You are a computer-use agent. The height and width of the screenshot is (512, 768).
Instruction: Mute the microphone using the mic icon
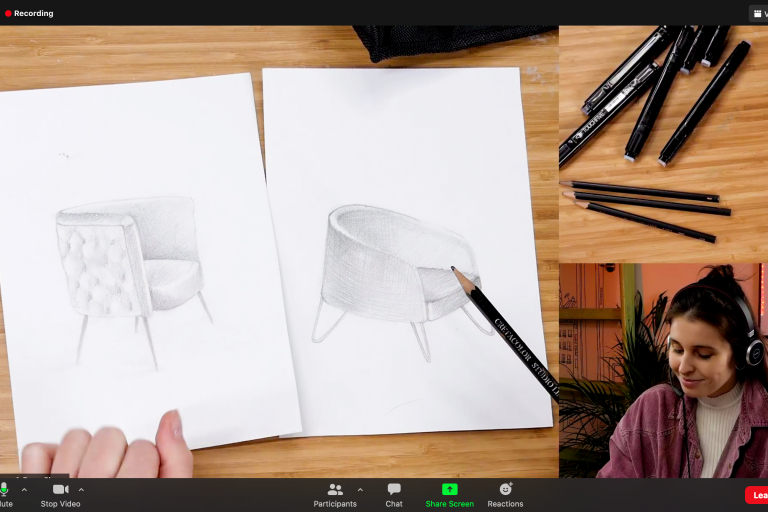(4, 489)
